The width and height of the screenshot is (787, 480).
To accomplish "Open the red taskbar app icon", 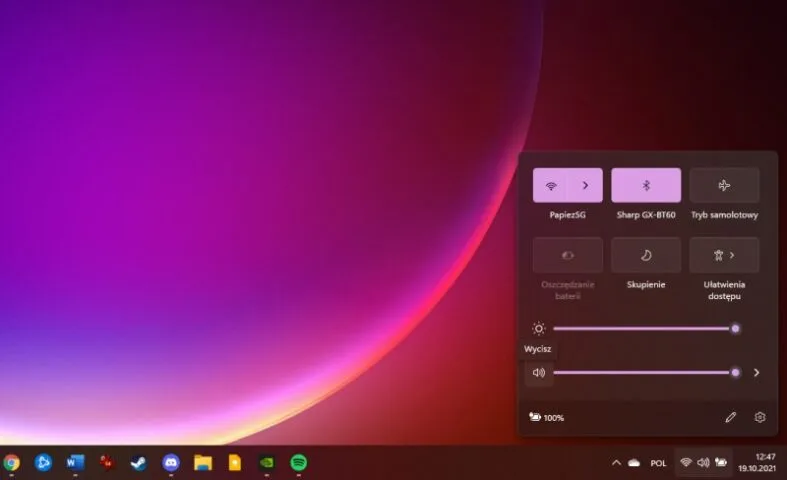I will click(107, 462).
